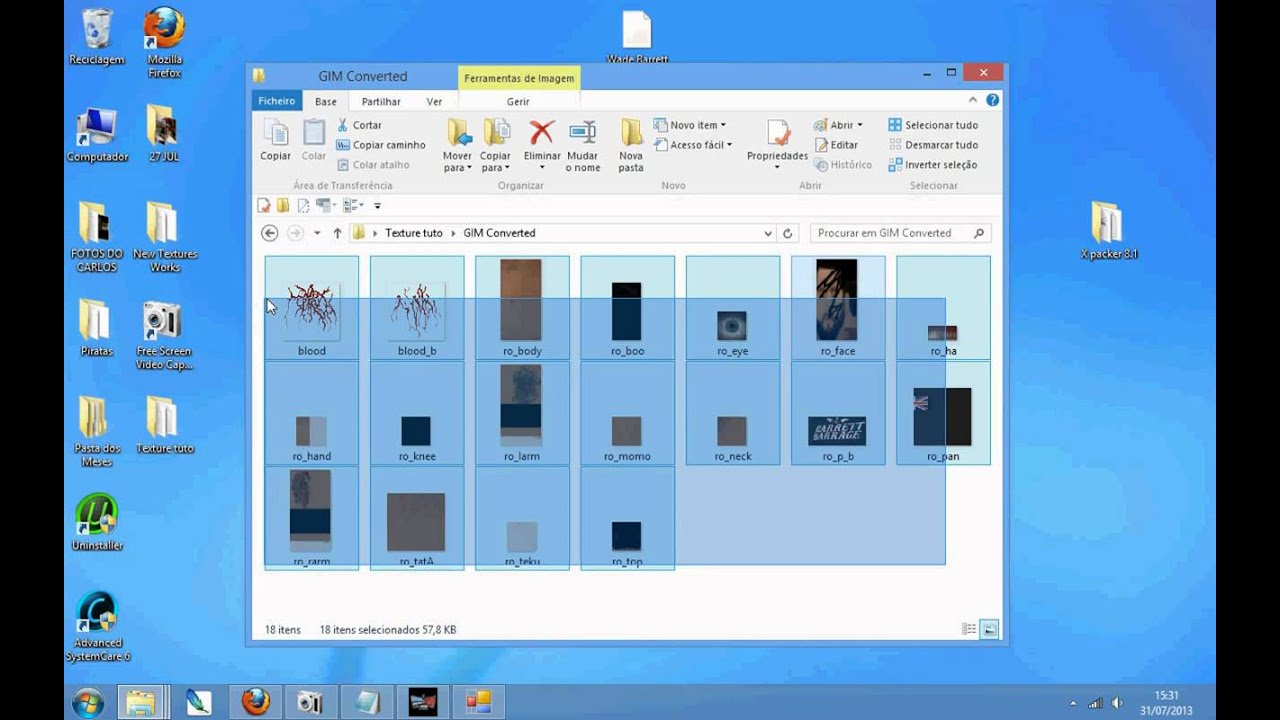Click the volume speaker tray icon
1280x720 pixels.
1117,703
